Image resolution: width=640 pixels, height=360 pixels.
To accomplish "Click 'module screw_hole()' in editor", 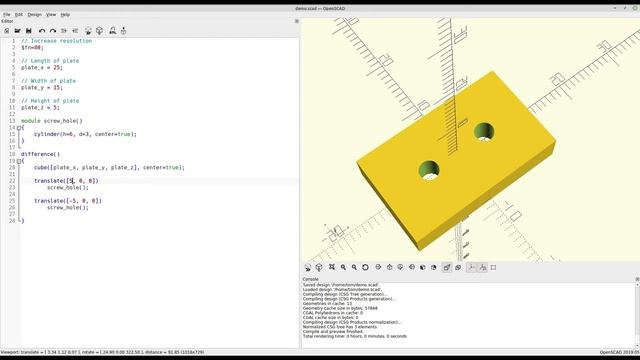I will [x=52, y=121].
